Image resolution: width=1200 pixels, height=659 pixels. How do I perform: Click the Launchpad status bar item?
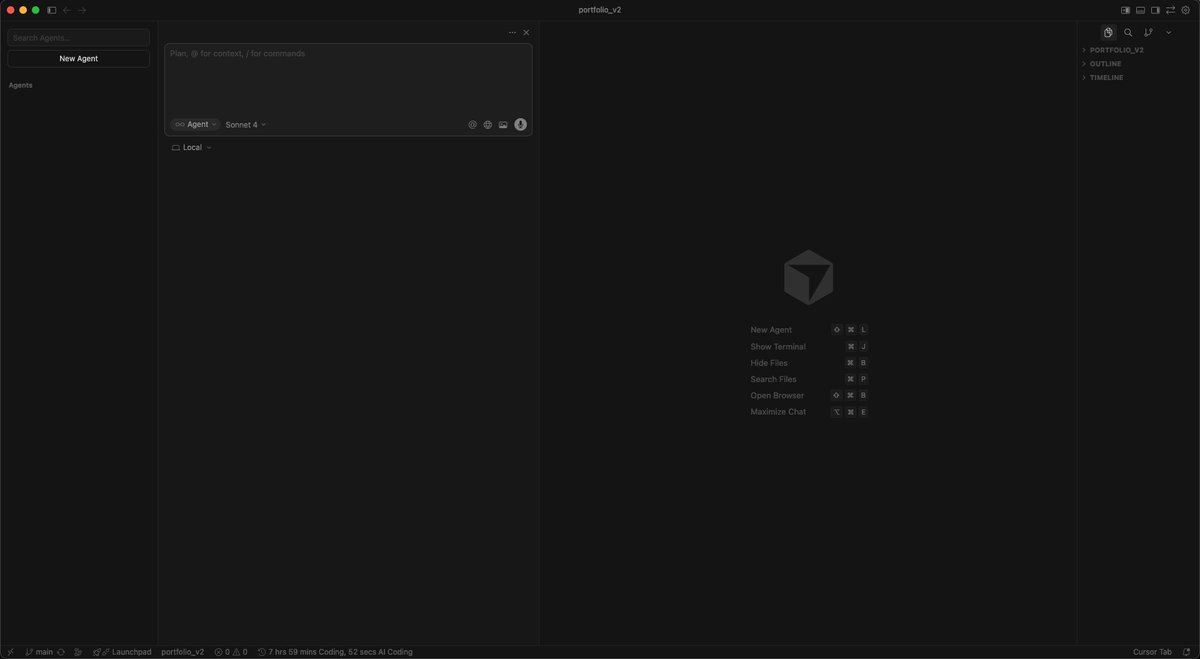click(x=122, y=652)
